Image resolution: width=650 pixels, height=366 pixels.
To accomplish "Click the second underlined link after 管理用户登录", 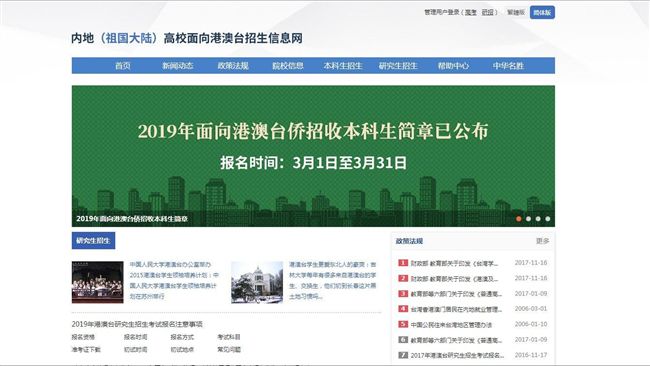I will coord(488,12).
